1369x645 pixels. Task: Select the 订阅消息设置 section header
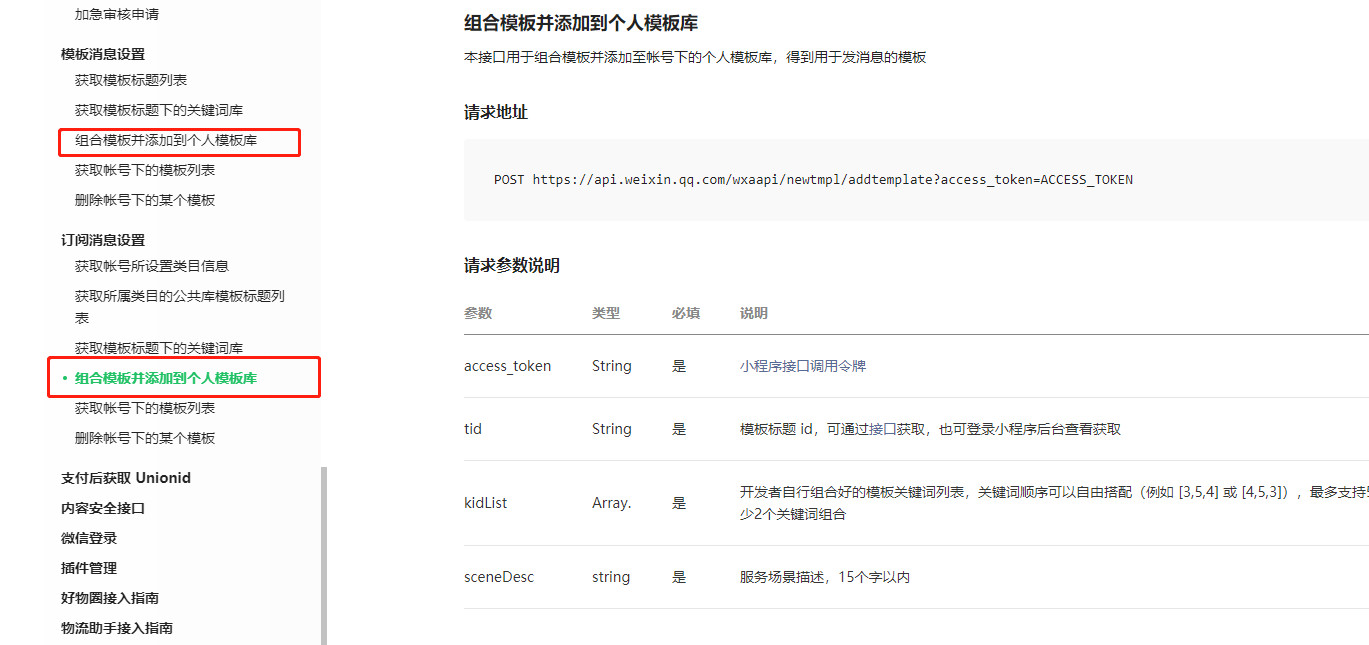click(x=102, y=240)
